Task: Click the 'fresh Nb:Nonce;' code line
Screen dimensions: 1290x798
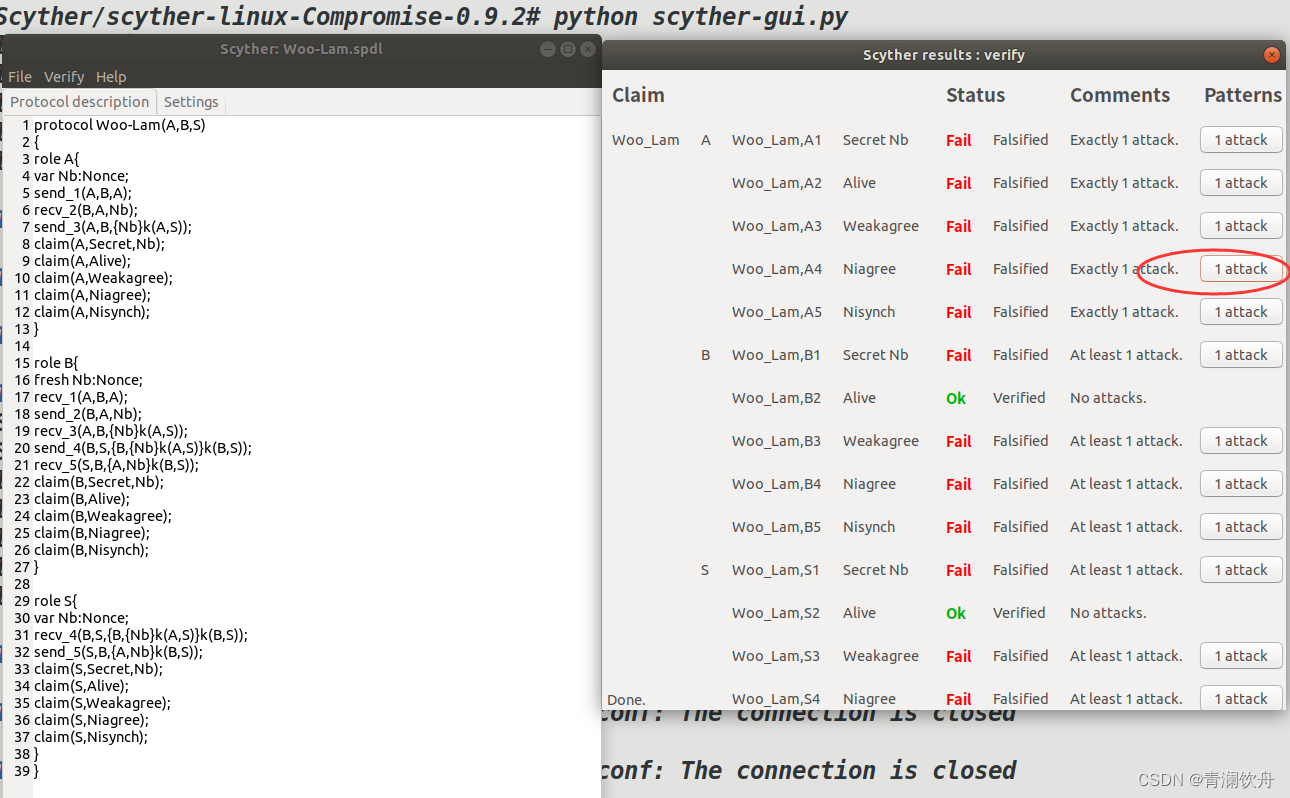Action: (x=88, y=380)
